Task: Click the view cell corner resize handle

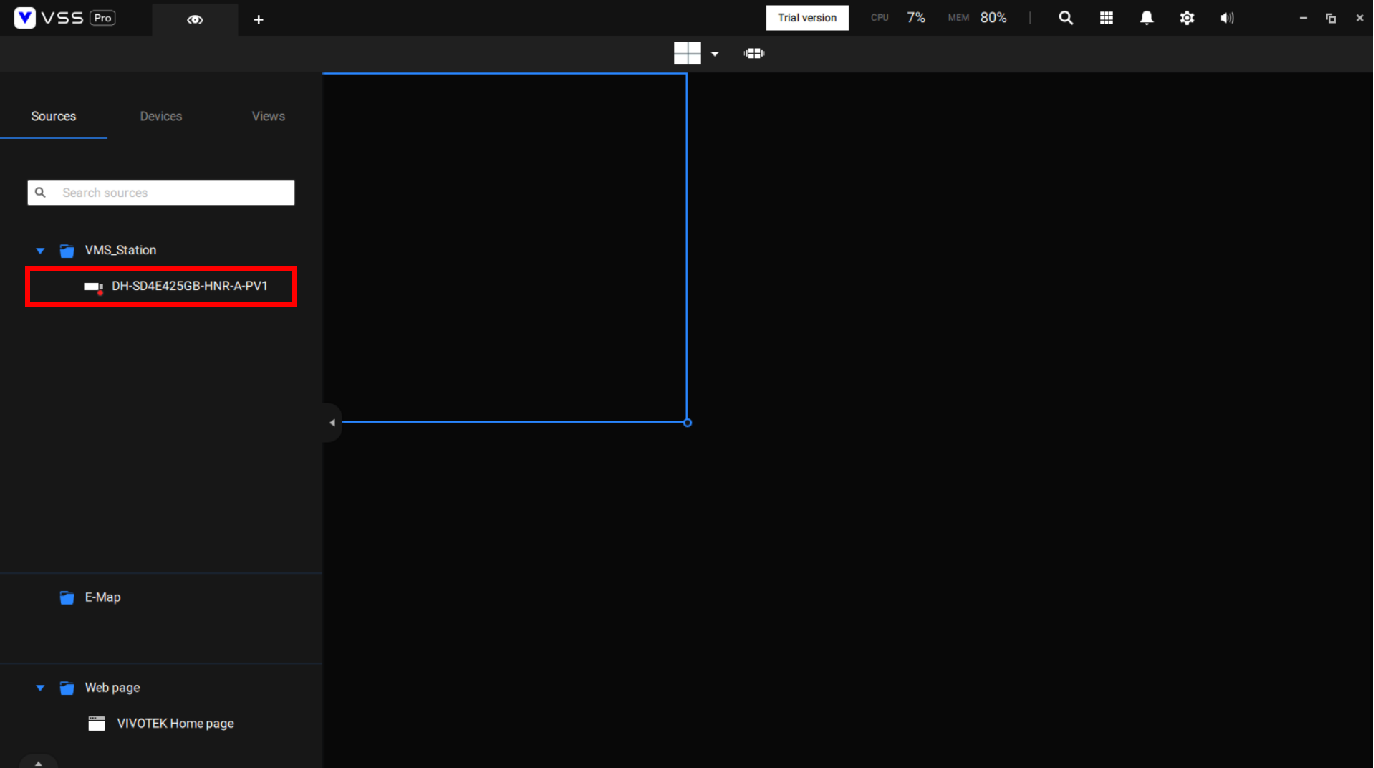Action: [x=687, y=422]
